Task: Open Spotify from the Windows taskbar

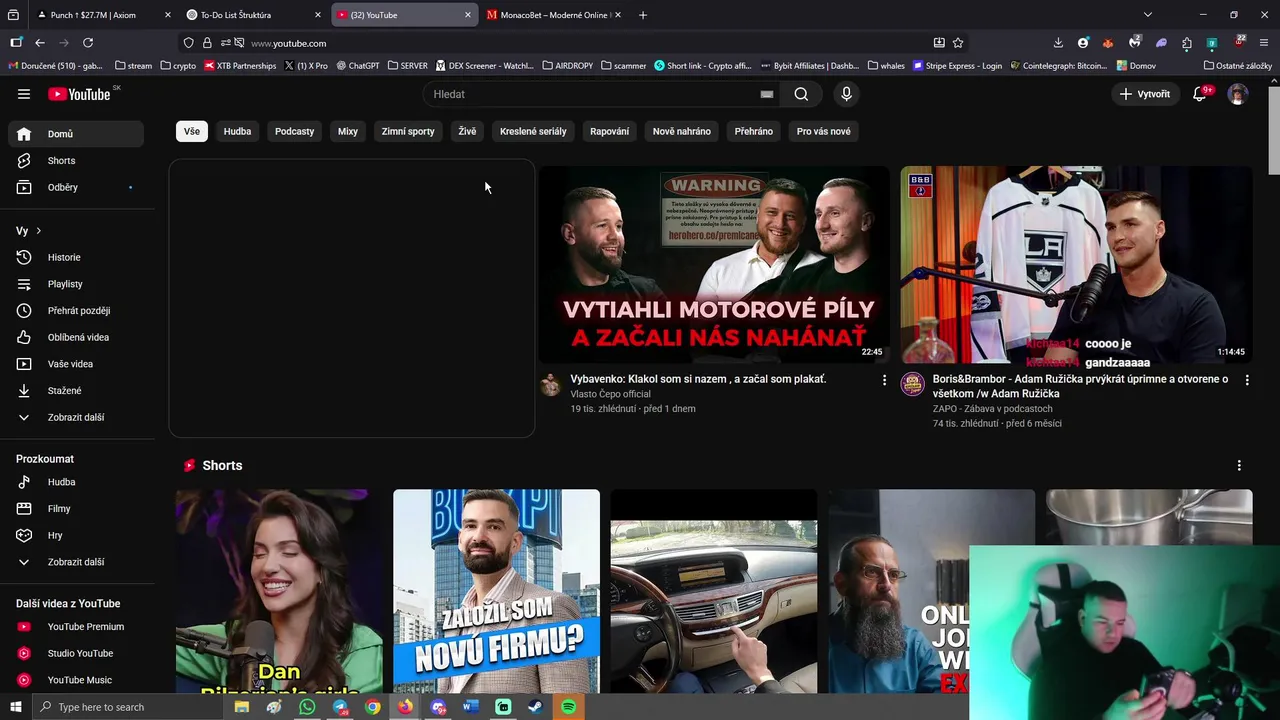Action: click(568, 707)
